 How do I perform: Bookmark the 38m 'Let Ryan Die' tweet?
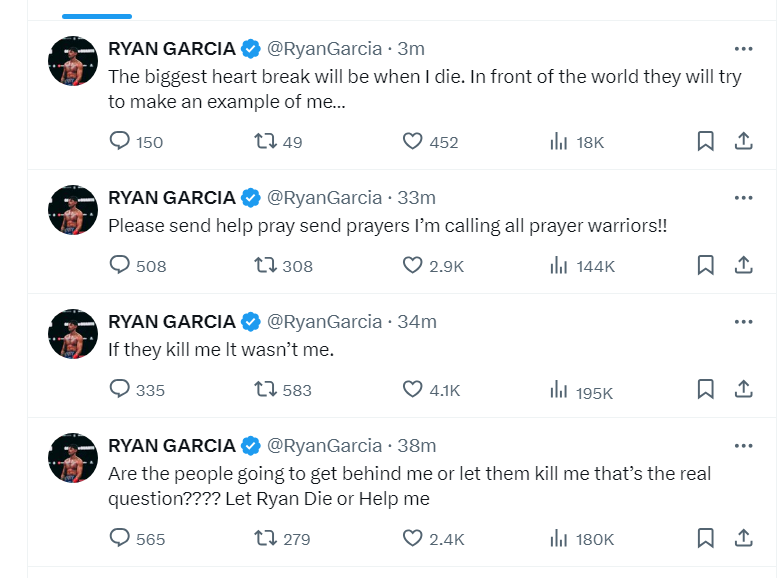click(705, 538)
